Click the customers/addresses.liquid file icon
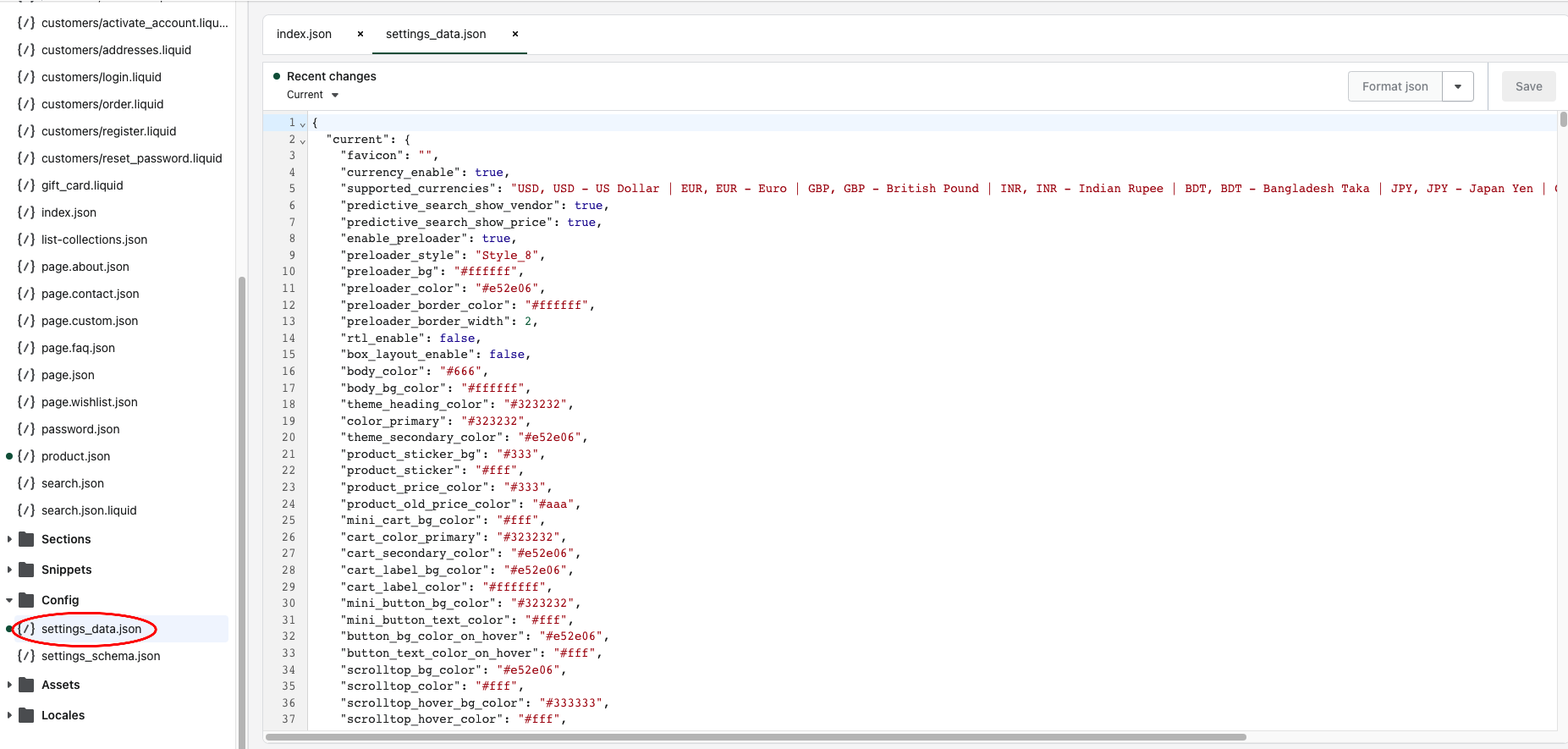This screenshot has width=1568, height=749. pyautogui.click(x=26, y=50)
